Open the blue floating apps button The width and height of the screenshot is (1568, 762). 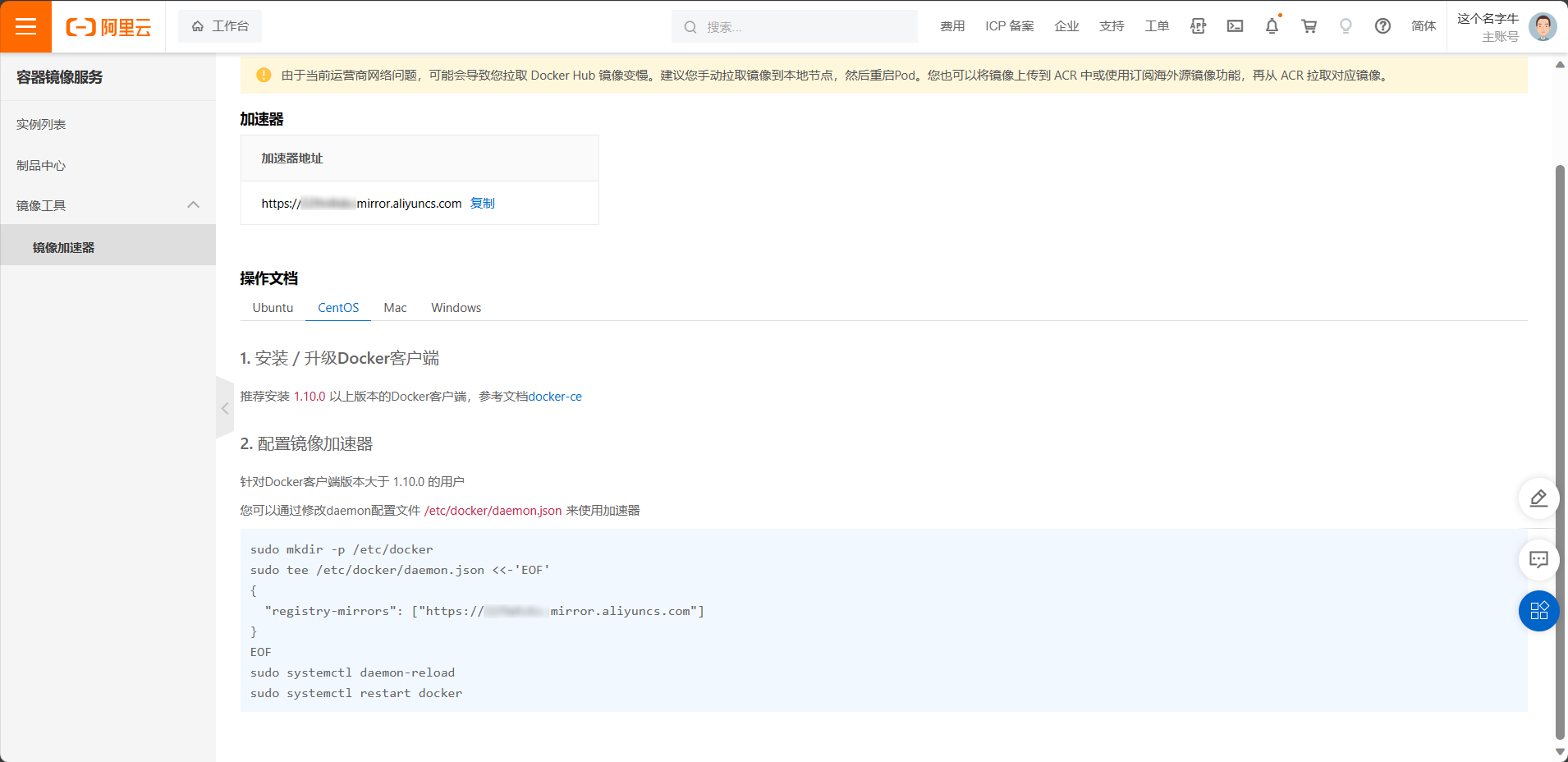1538,611
